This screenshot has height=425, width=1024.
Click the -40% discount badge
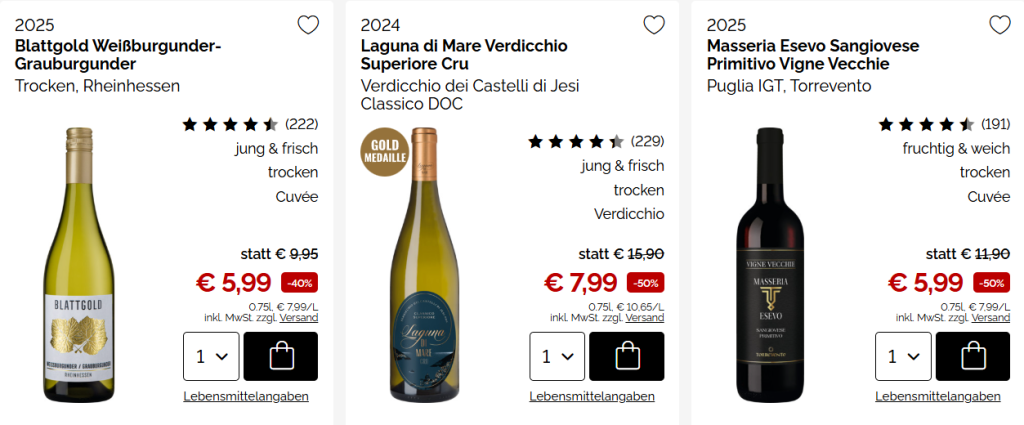pyautogui.click(x=300, y=283)
